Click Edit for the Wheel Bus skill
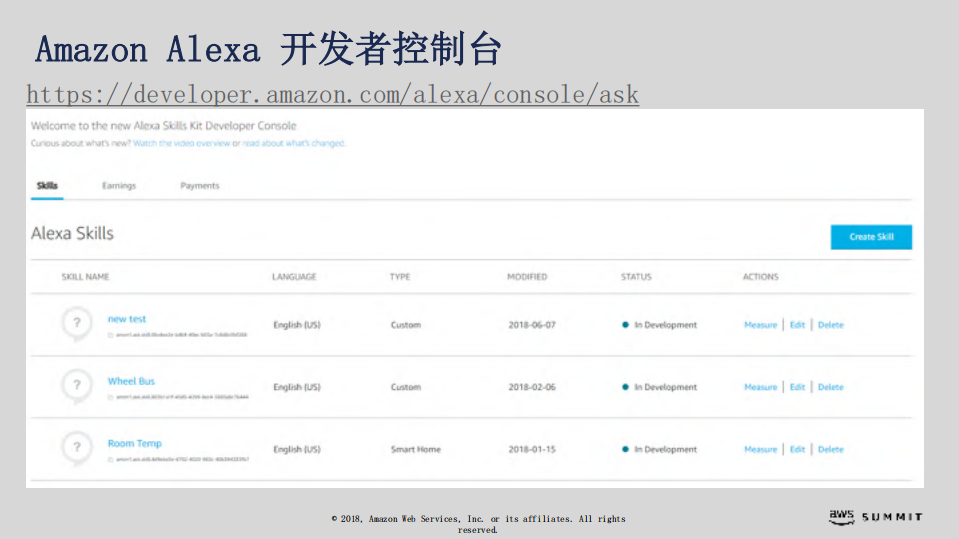 (797, 387)
